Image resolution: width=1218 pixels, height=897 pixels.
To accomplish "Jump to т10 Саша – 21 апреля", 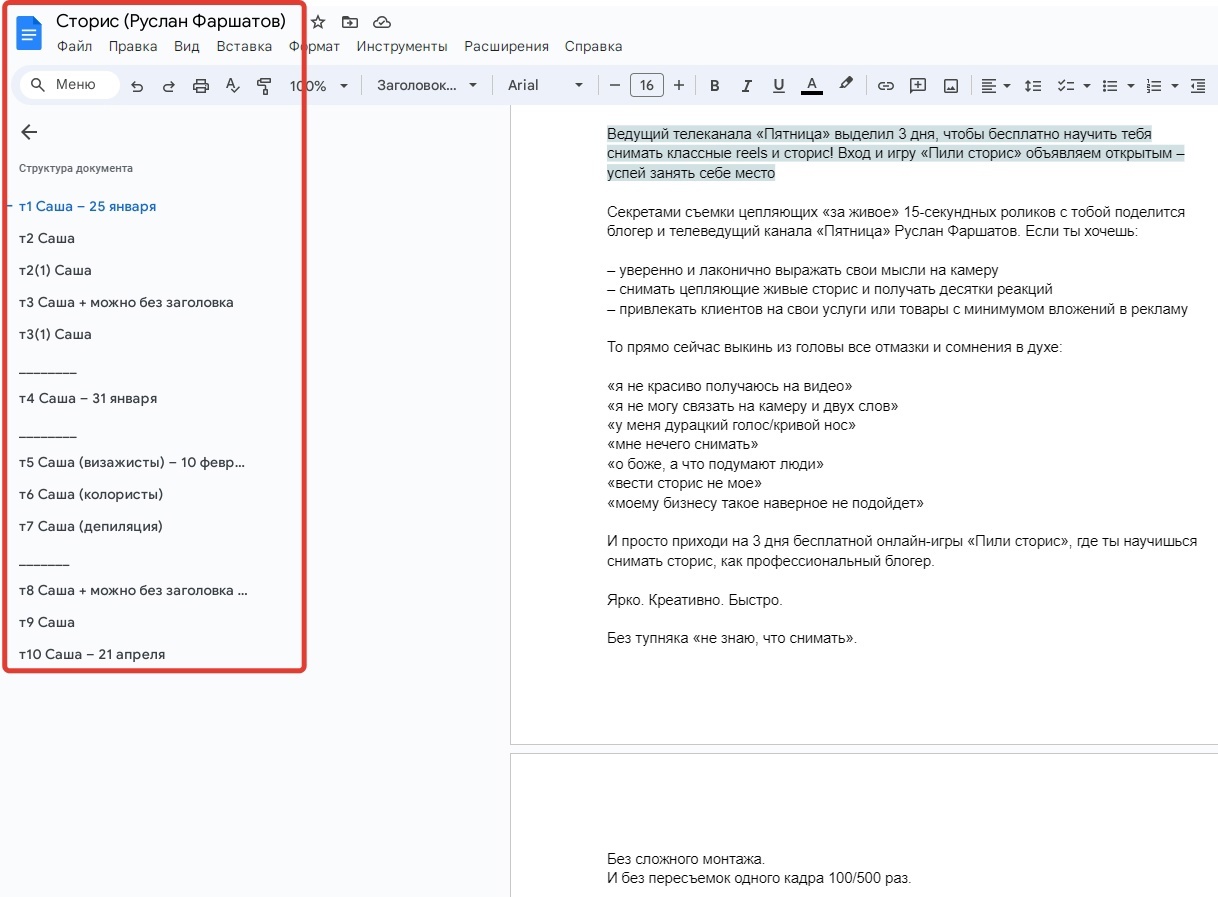I will click(92, 654).
